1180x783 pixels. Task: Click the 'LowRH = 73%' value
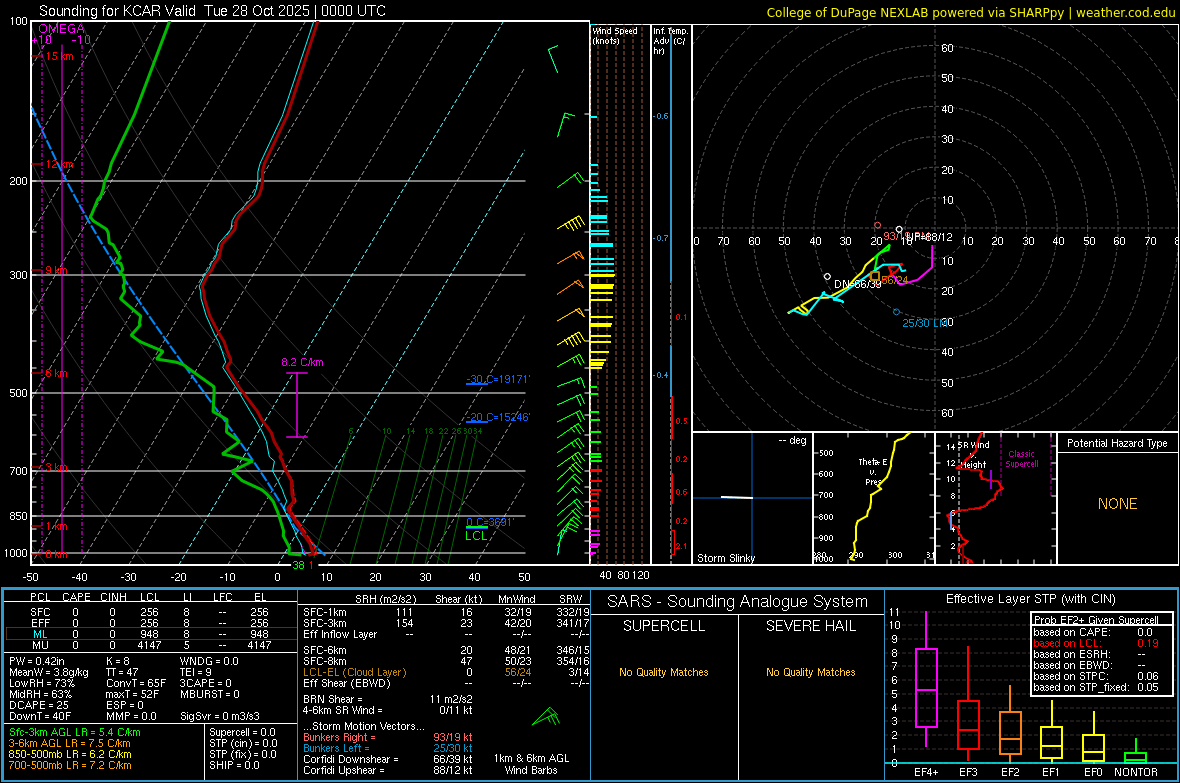coord(42,683)
